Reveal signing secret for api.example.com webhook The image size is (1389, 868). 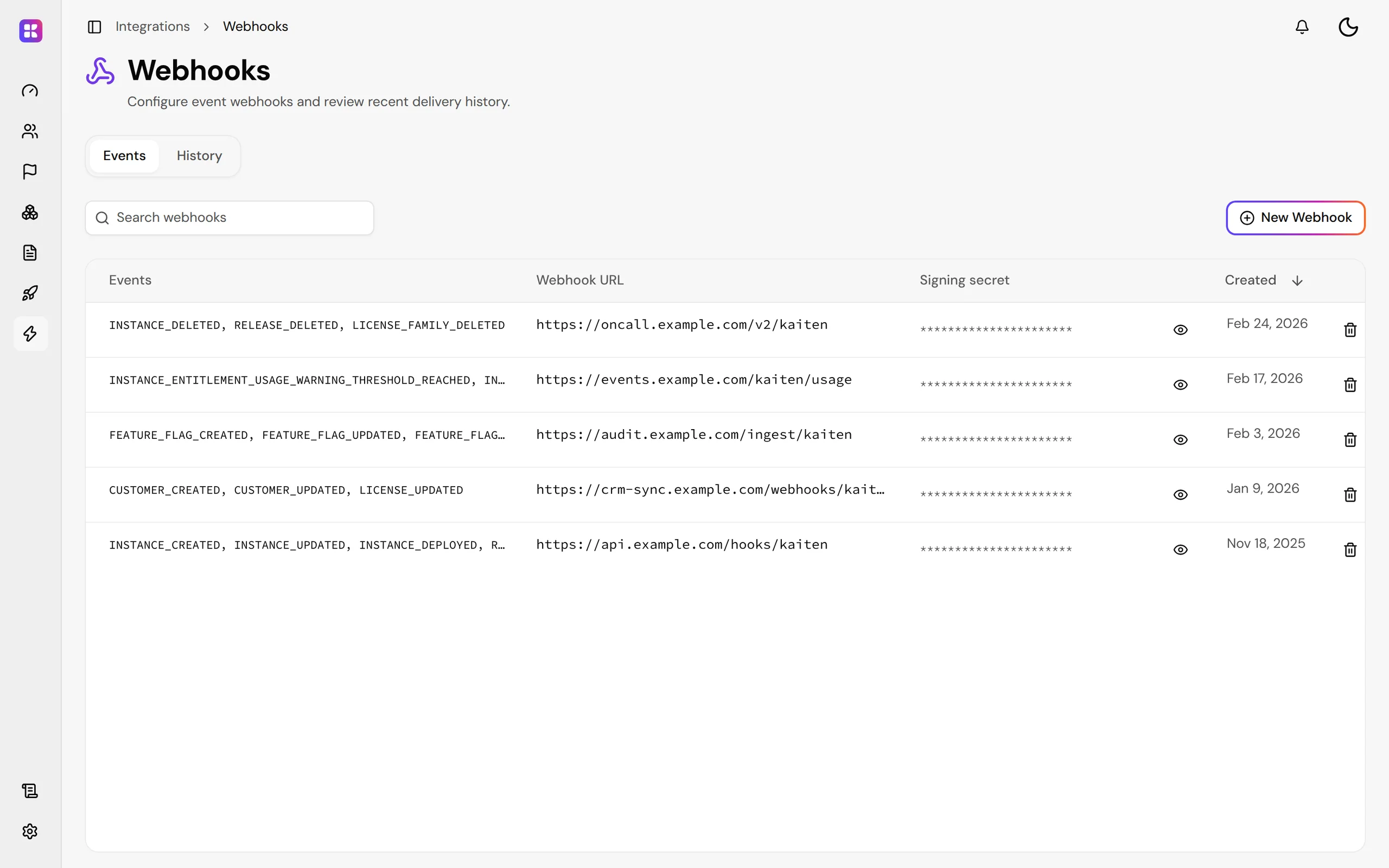[1180, 550]
